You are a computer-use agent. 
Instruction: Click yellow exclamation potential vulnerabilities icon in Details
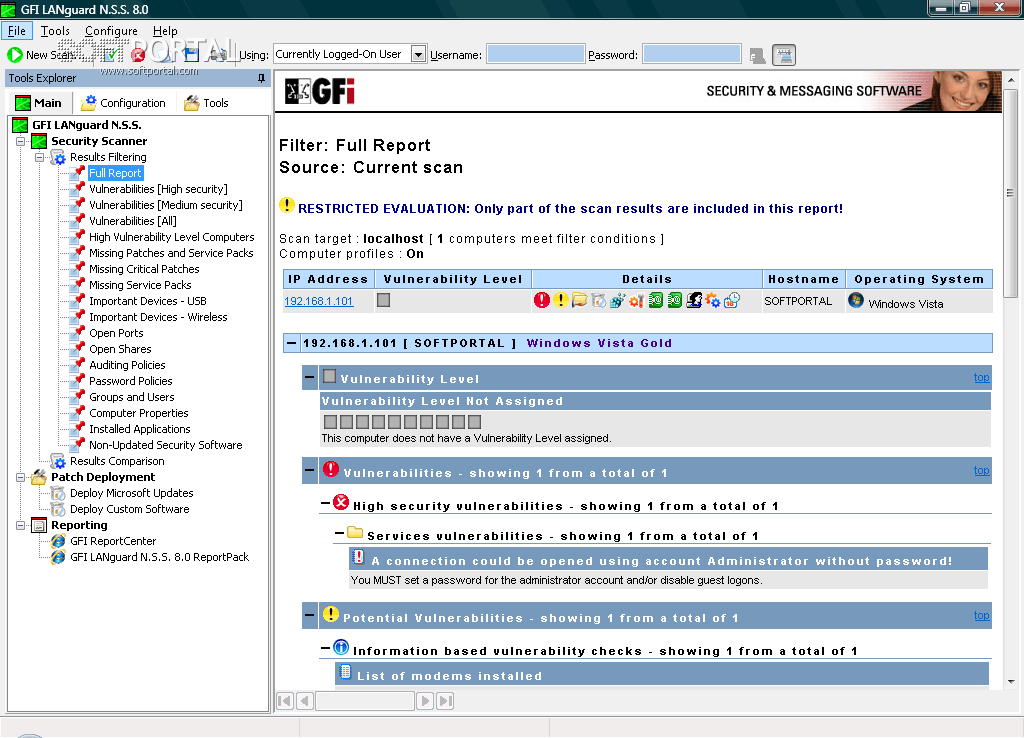point(560,300)
